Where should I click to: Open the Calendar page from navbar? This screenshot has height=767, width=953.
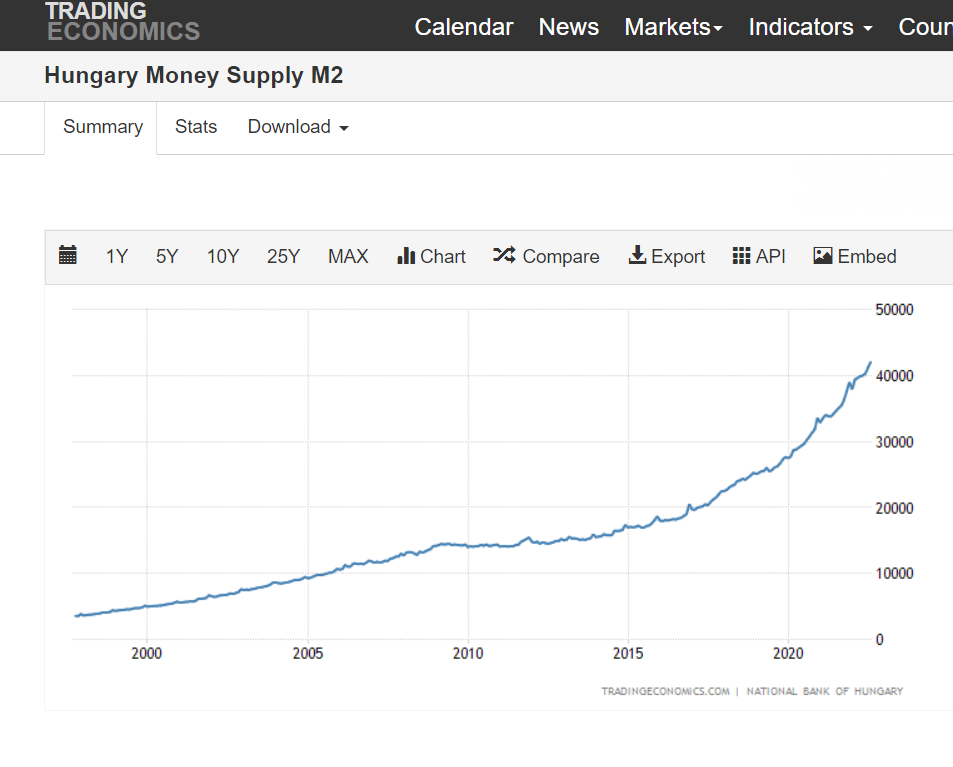464,27
